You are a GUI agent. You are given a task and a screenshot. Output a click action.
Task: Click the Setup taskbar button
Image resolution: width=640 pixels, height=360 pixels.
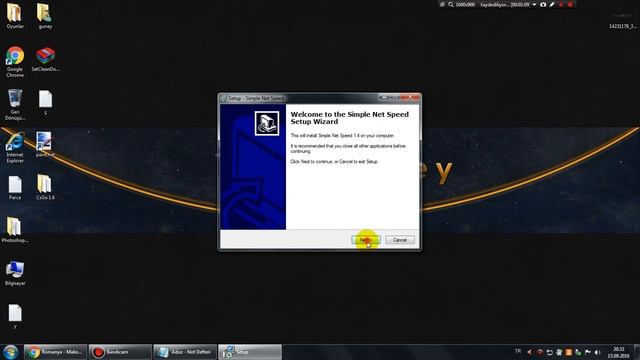(250, 352)
